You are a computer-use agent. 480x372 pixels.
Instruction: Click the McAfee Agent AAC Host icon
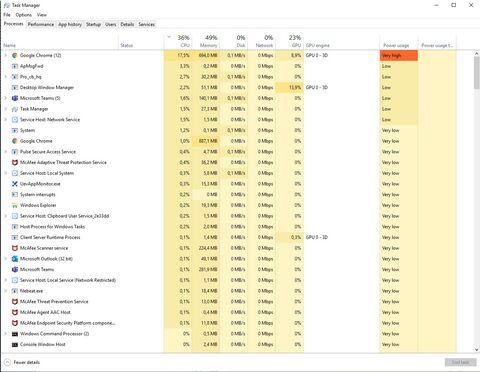coord(15,312)
